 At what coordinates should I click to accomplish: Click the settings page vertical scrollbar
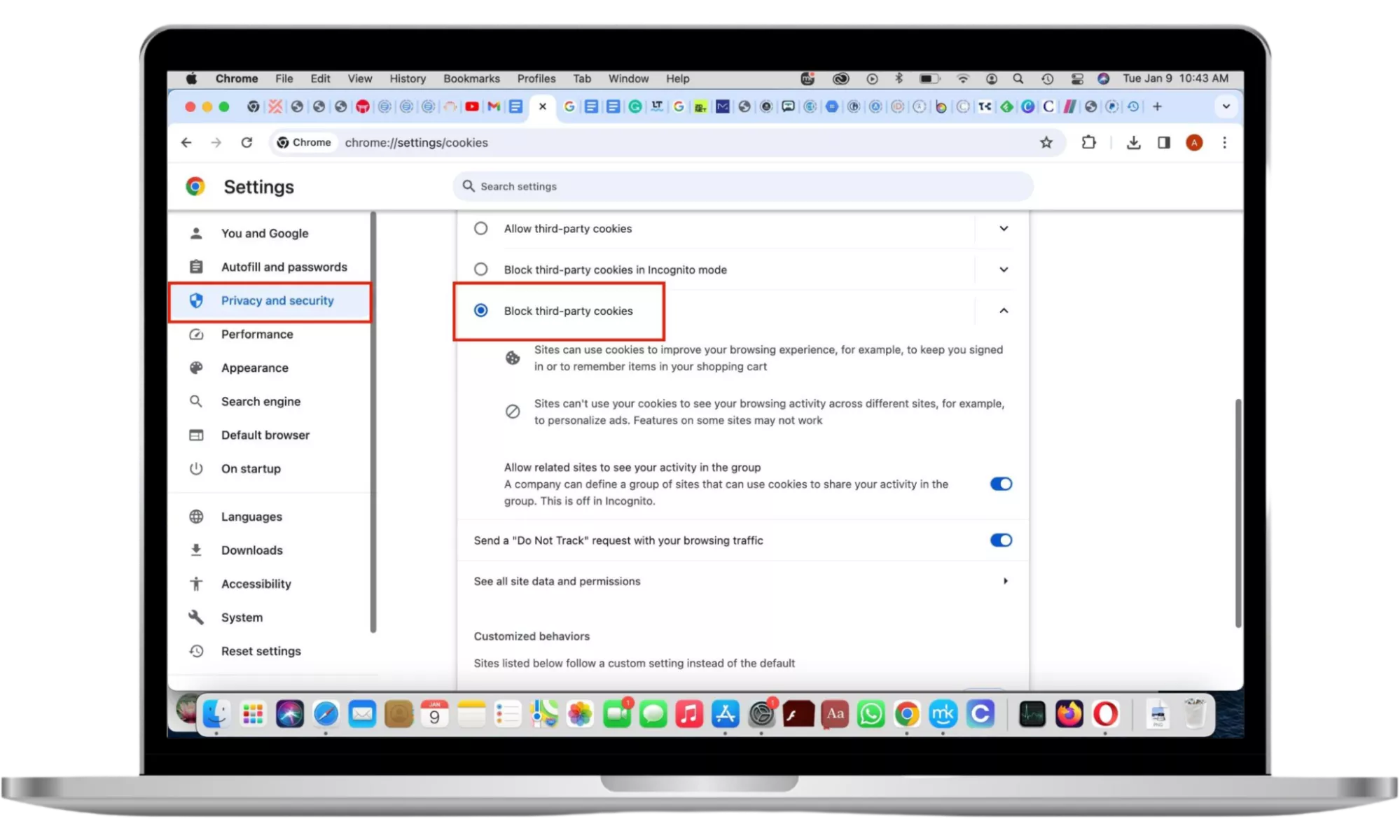(1238, 513)
